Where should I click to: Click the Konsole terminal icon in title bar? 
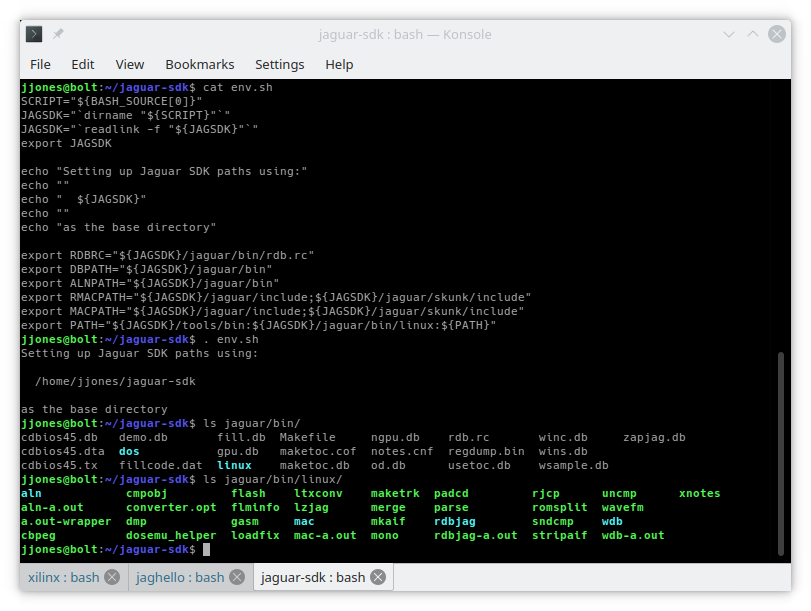click(x=34, y=34)
